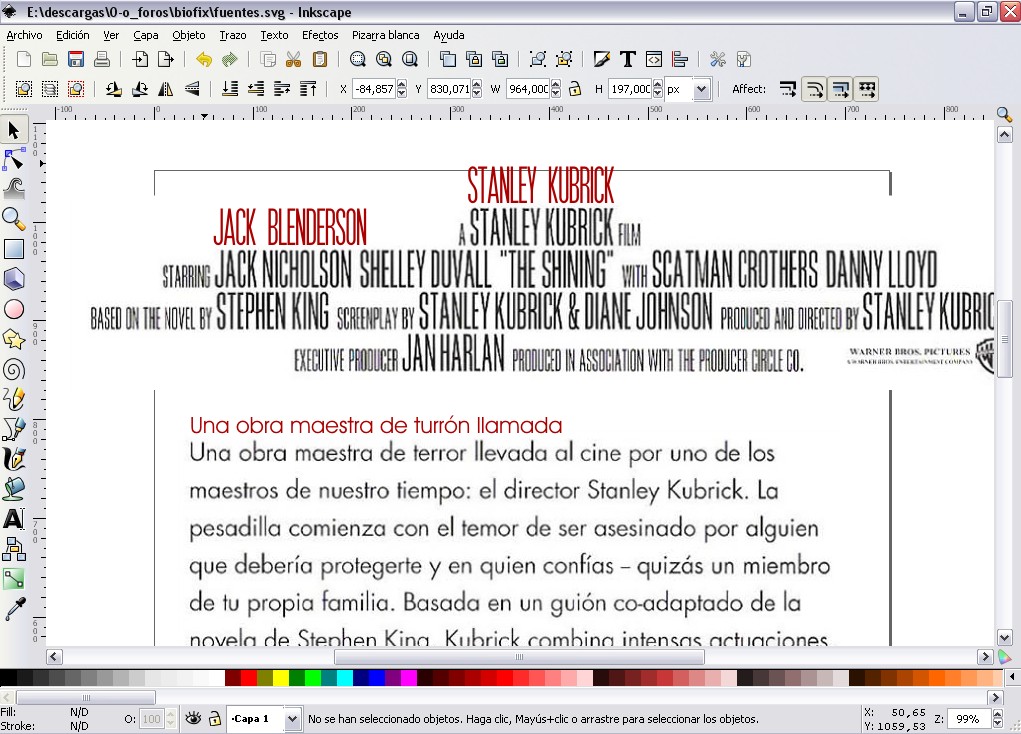
Task: Paste from clipboard icon
Action: click(x=320, y=59)
